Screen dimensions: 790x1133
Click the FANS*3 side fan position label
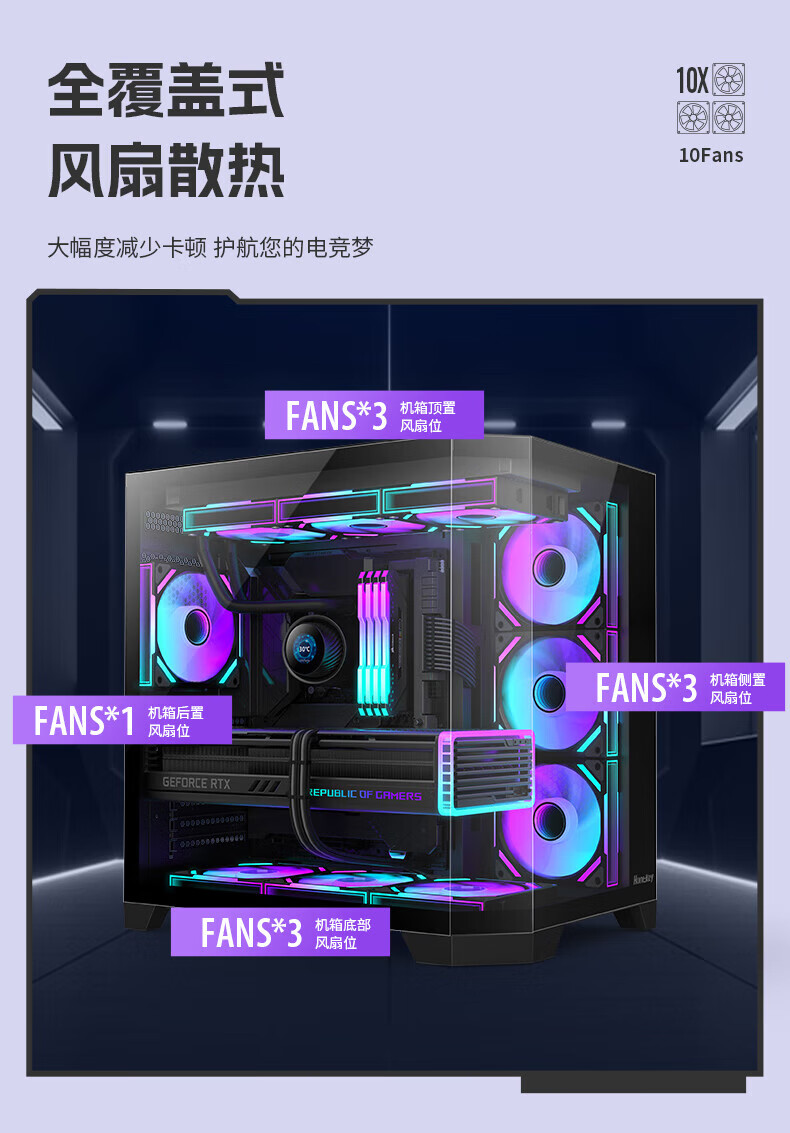[675, 687]
